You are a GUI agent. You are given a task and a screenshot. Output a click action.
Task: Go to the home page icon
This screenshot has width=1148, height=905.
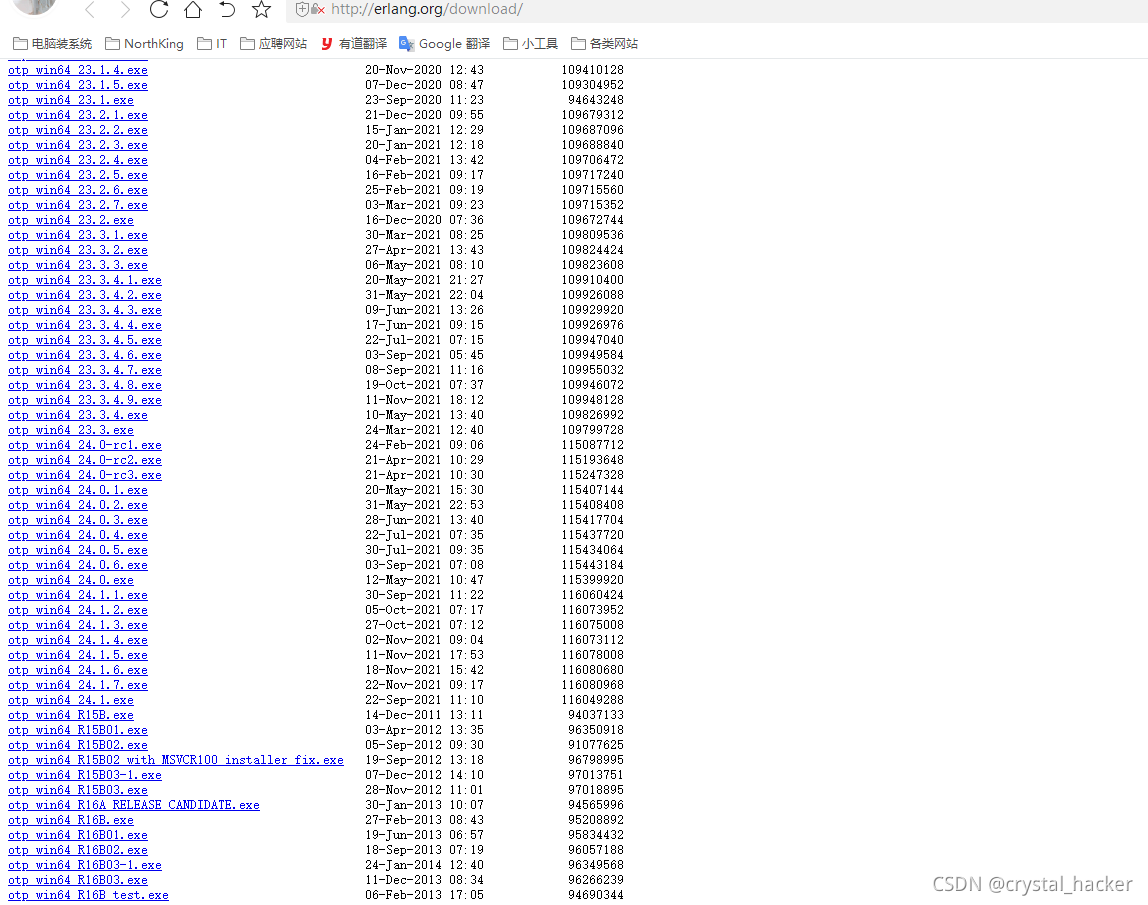click(193, 10)
